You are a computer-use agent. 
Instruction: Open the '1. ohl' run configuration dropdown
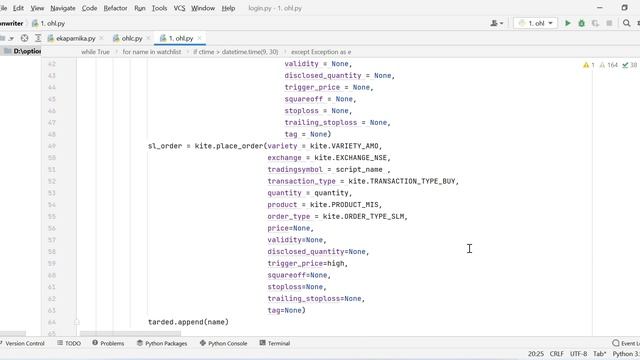535,23
